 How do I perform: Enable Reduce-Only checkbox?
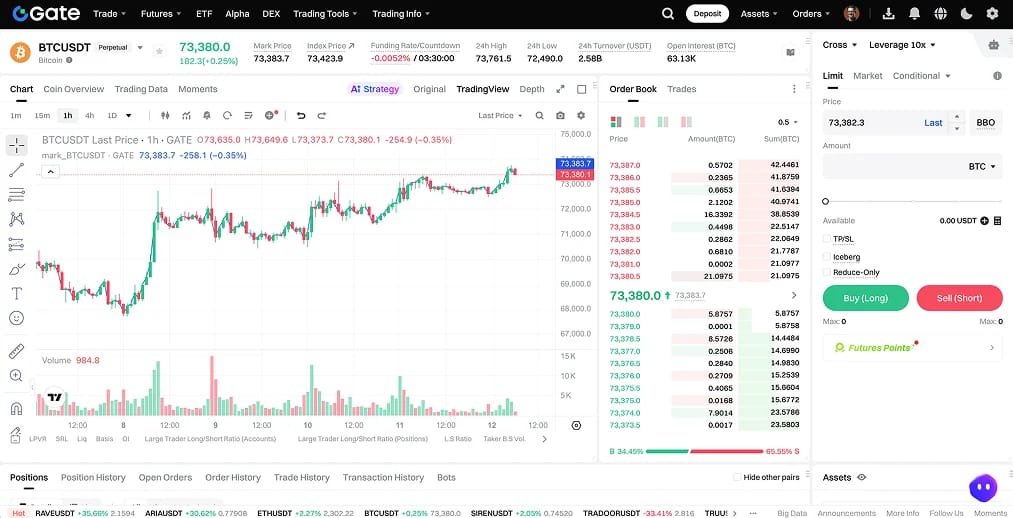[x=827, y=272]
